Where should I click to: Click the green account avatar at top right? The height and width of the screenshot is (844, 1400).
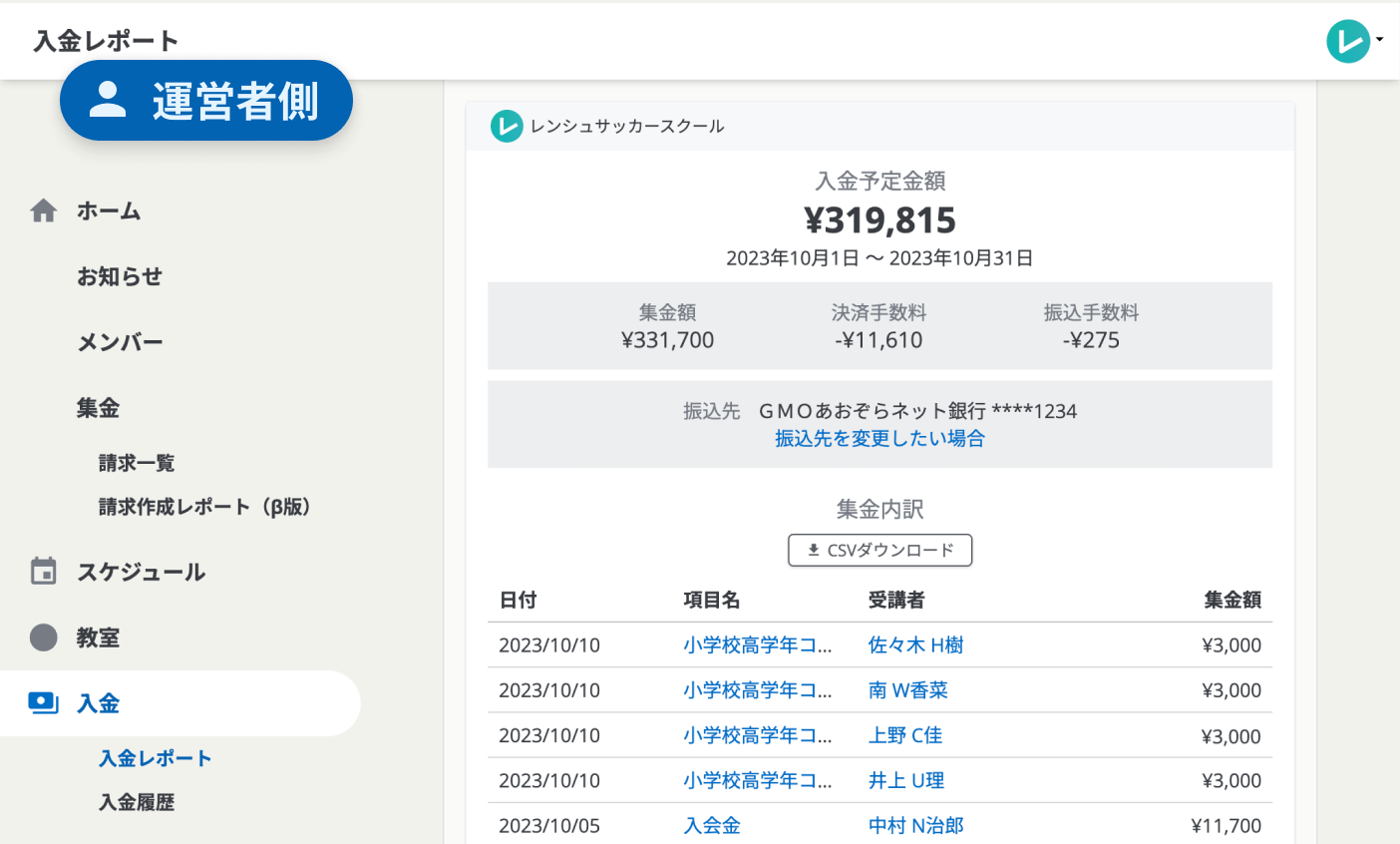point(1347,41)
